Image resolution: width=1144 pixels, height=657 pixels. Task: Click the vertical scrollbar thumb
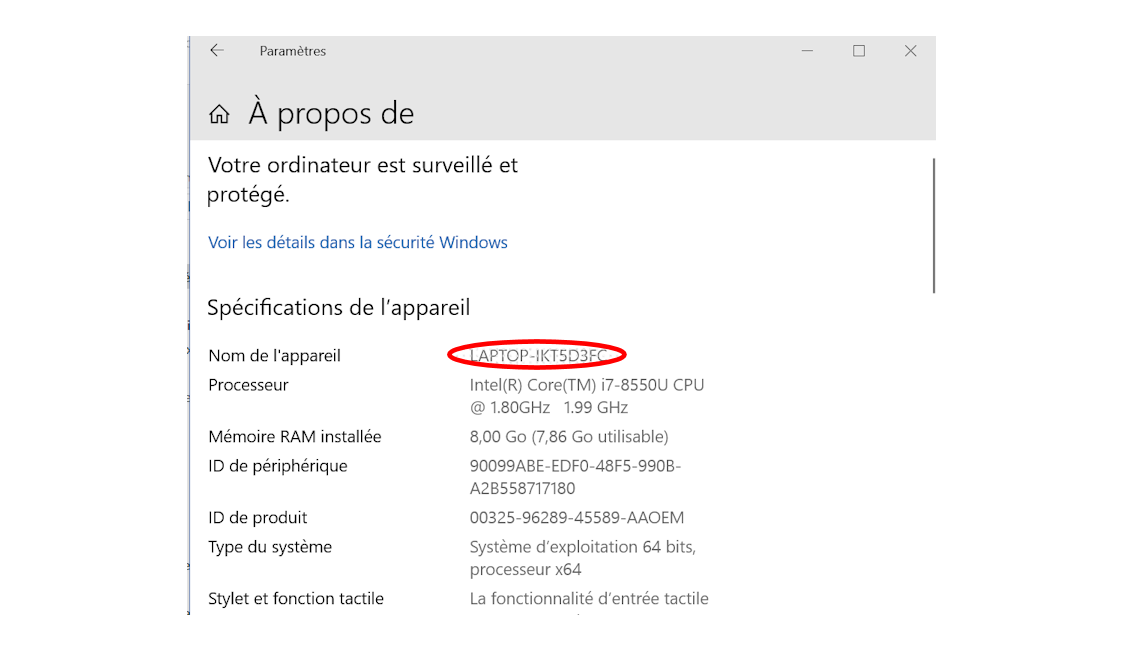click(x=933, y=225)
